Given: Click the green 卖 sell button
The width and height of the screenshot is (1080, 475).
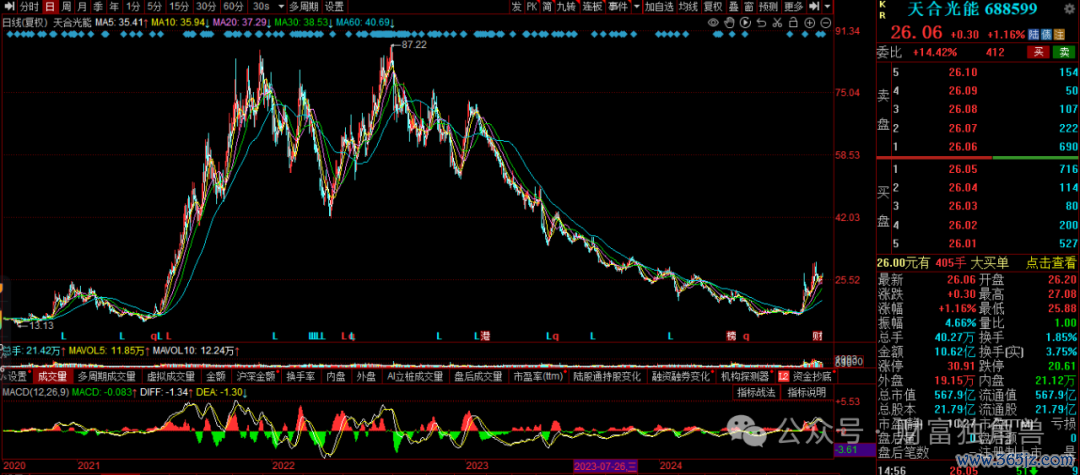Looking at the screenshot, I should (1064, 52).
